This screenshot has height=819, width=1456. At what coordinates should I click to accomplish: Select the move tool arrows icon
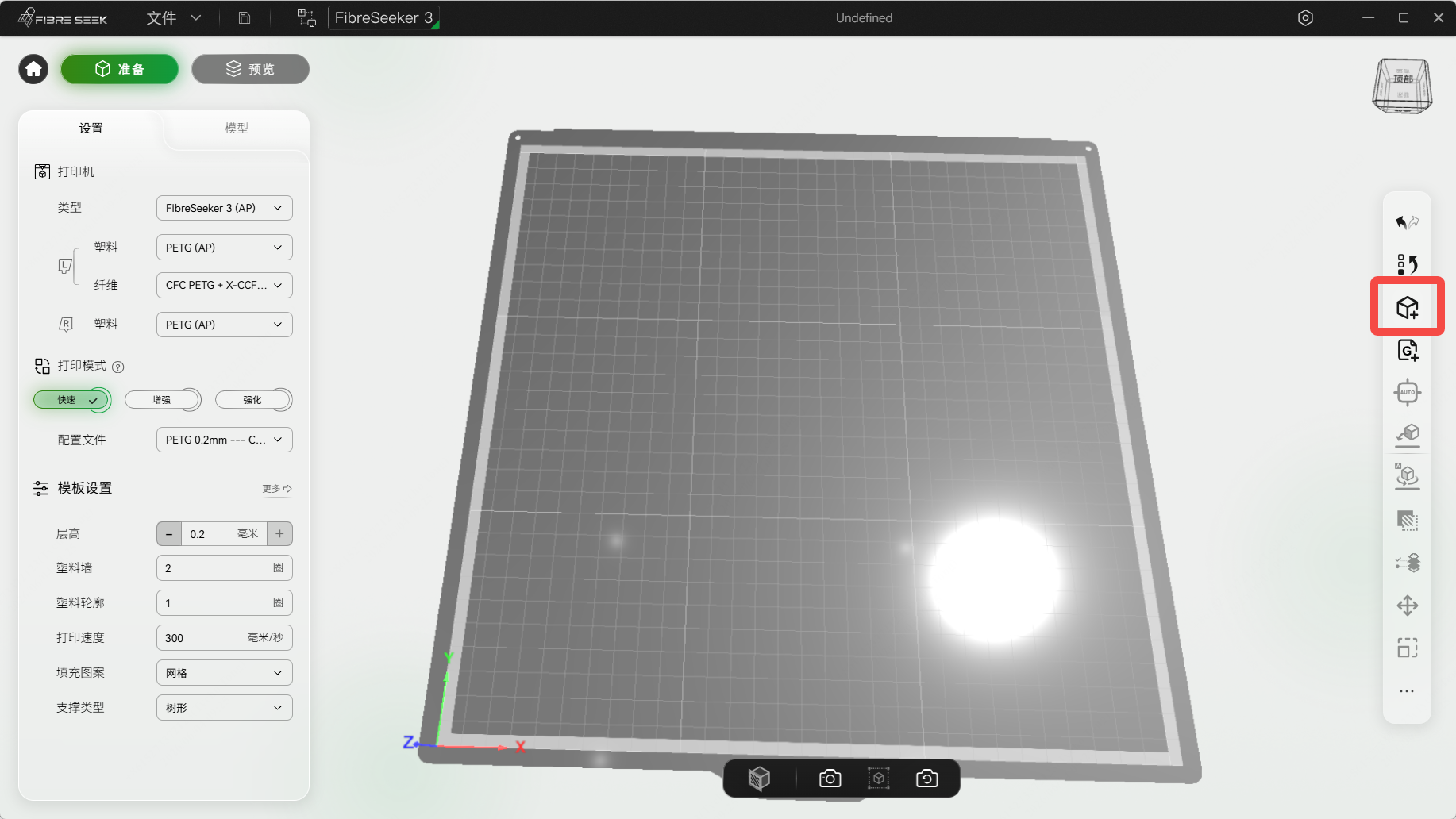pyautogui.click(x=1407, y=606)
